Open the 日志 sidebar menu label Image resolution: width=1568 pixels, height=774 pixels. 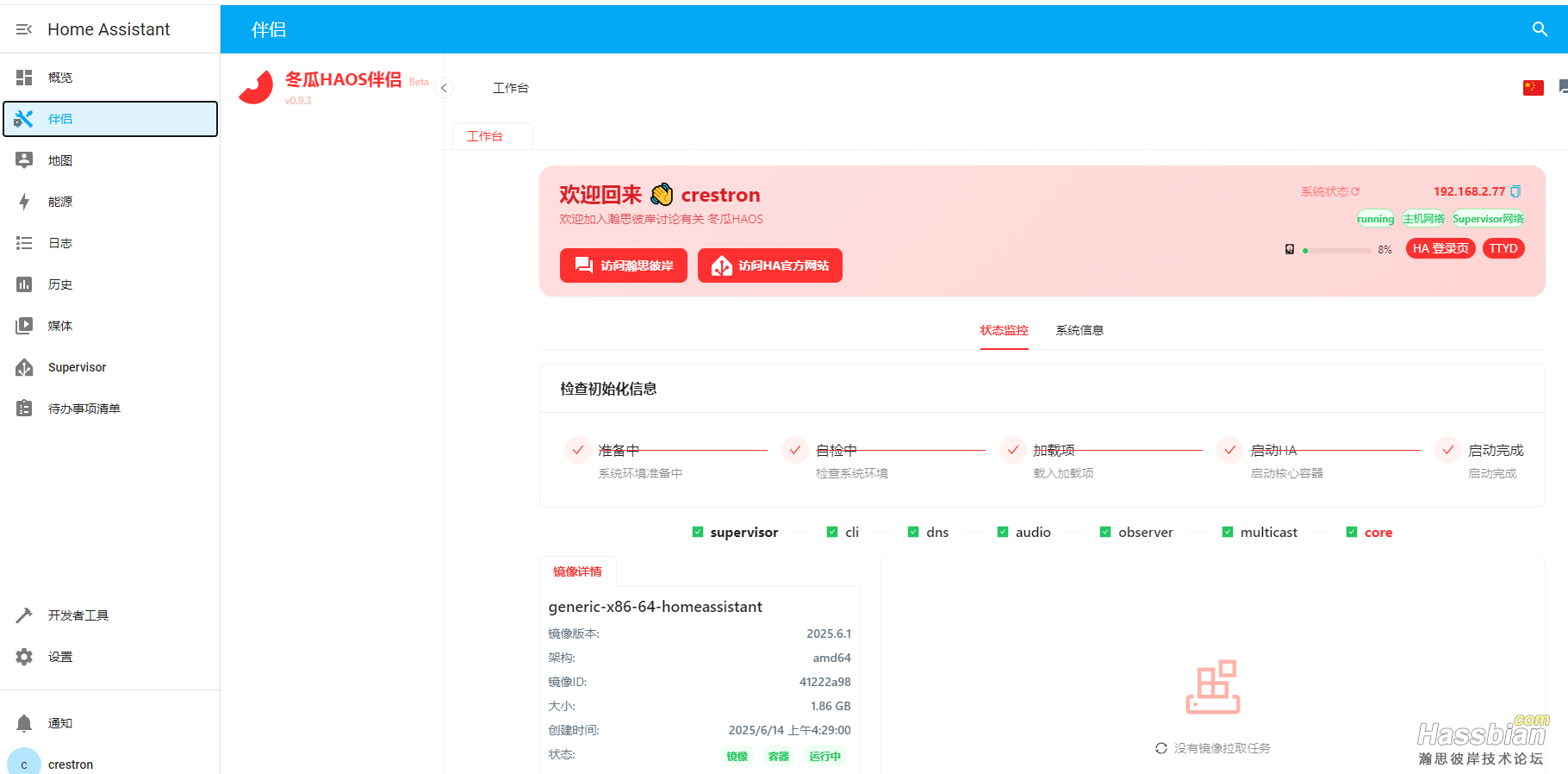pos(60,243)
